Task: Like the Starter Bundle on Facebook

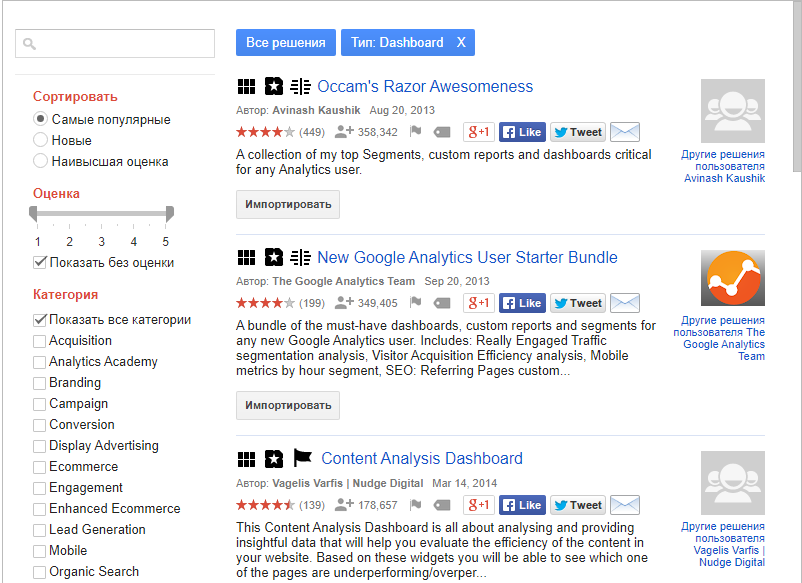Action: click(522, 303)
